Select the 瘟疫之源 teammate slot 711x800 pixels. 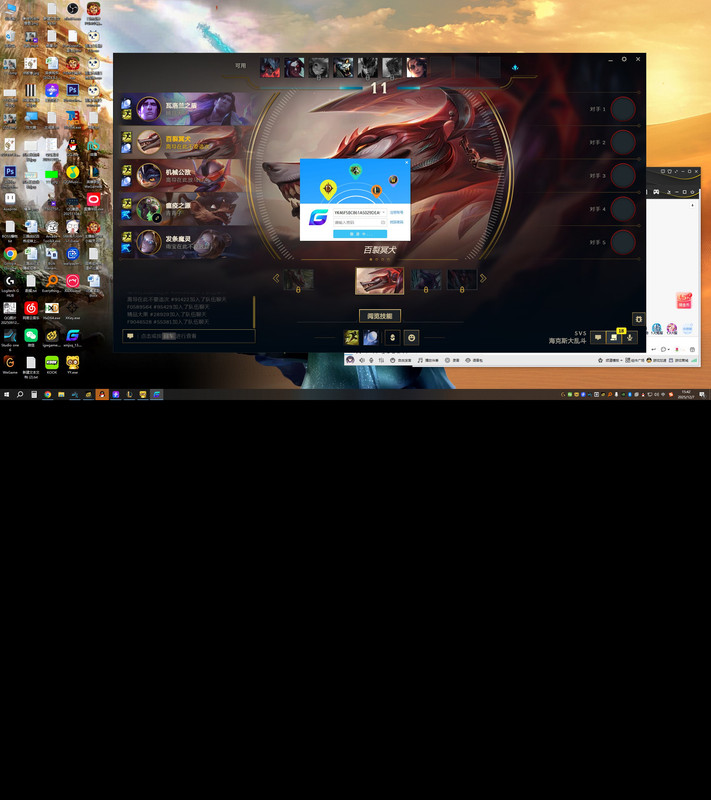click(x=186, y=209)
